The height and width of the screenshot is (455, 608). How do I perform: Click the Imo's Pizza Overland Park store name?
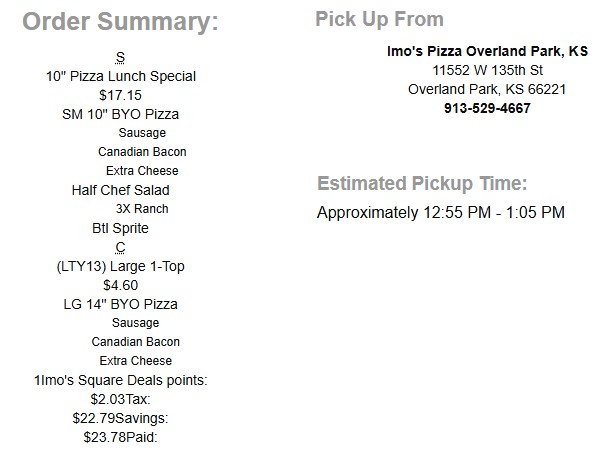coord(487,51)
